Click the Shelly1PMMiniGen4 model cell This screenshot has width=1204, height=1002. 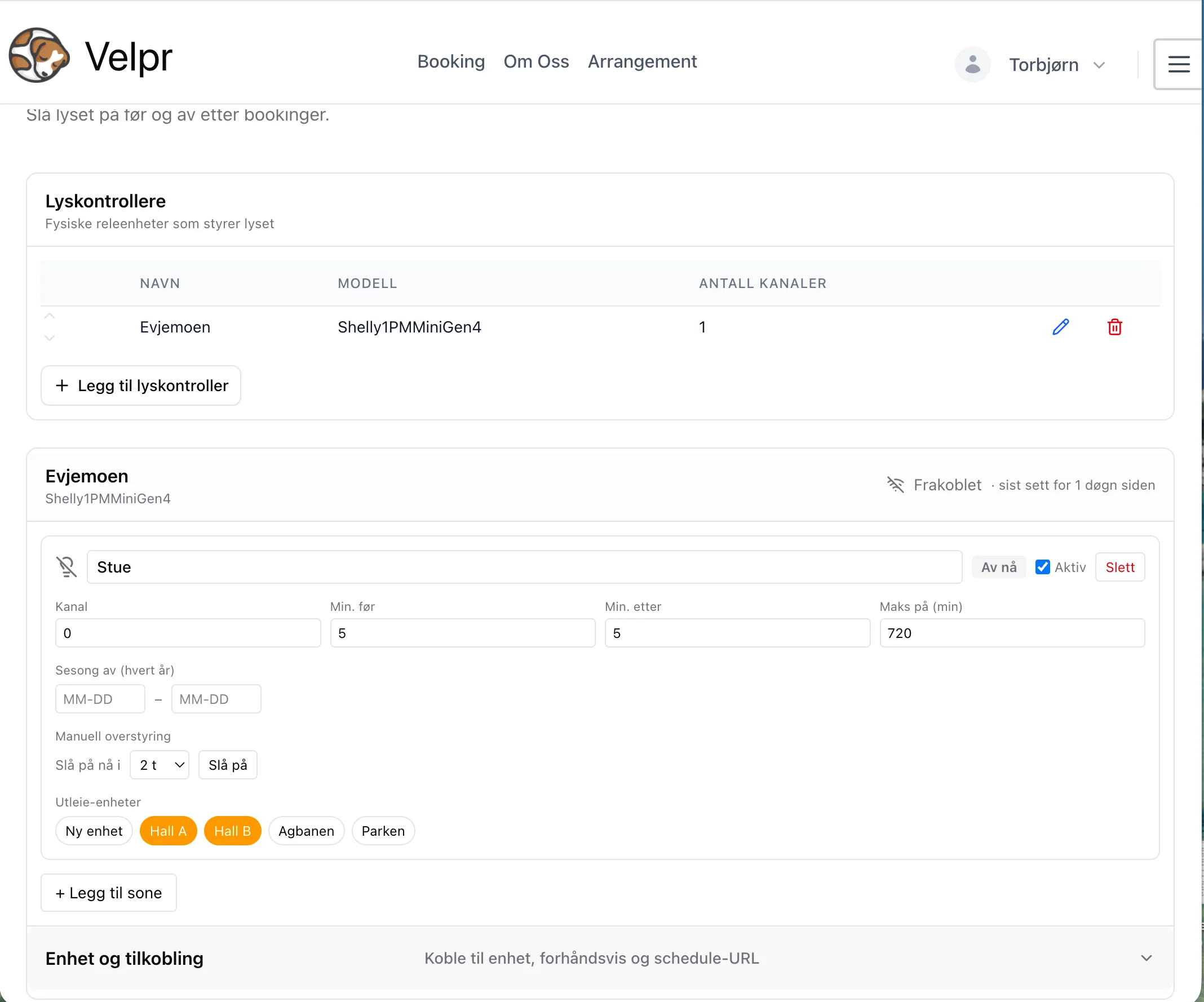coord(409,327)
